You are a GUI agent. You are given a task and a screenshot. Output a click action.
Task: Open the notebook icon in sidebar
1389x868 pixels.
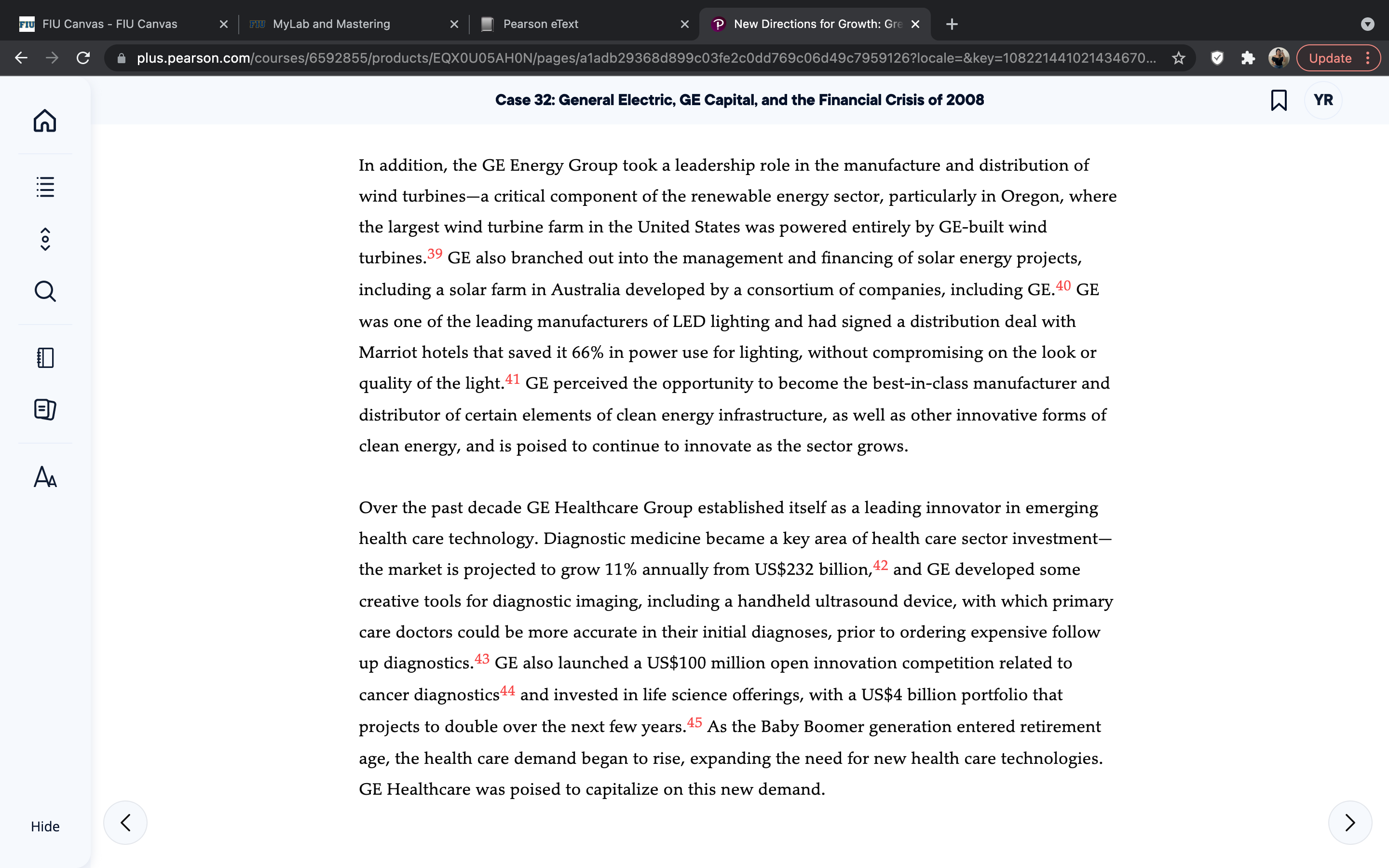[45, 358]
